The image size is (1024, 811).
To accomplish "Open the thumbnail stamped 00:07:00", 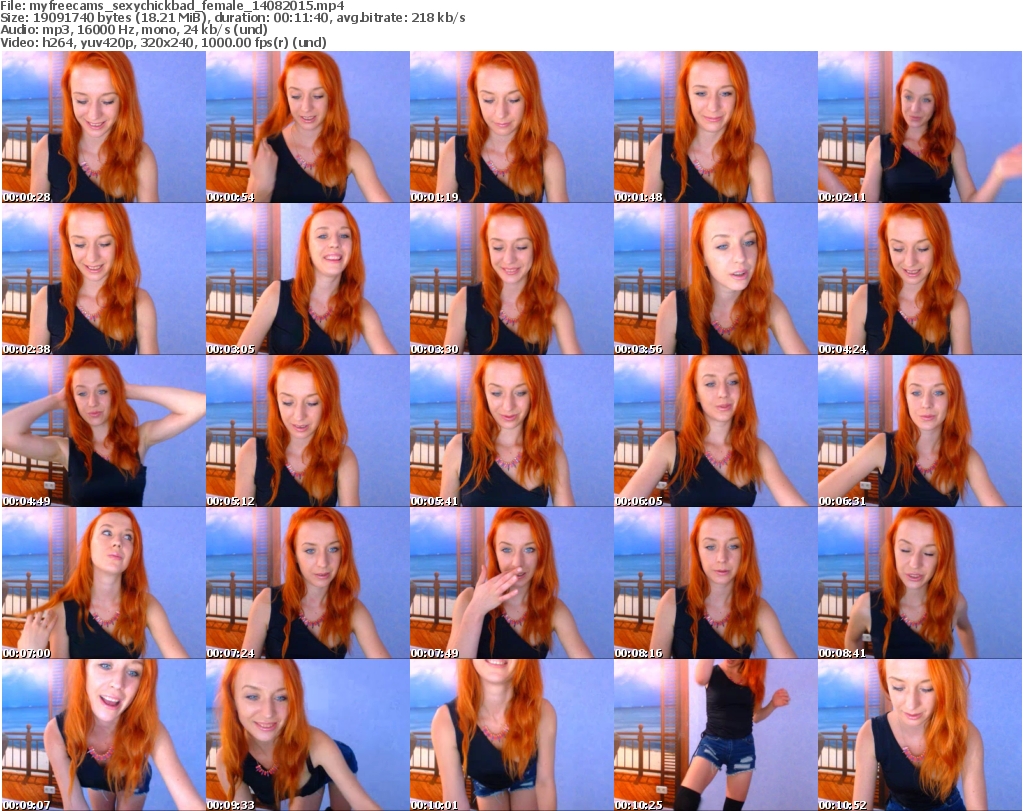I will (x=104, y=583).
